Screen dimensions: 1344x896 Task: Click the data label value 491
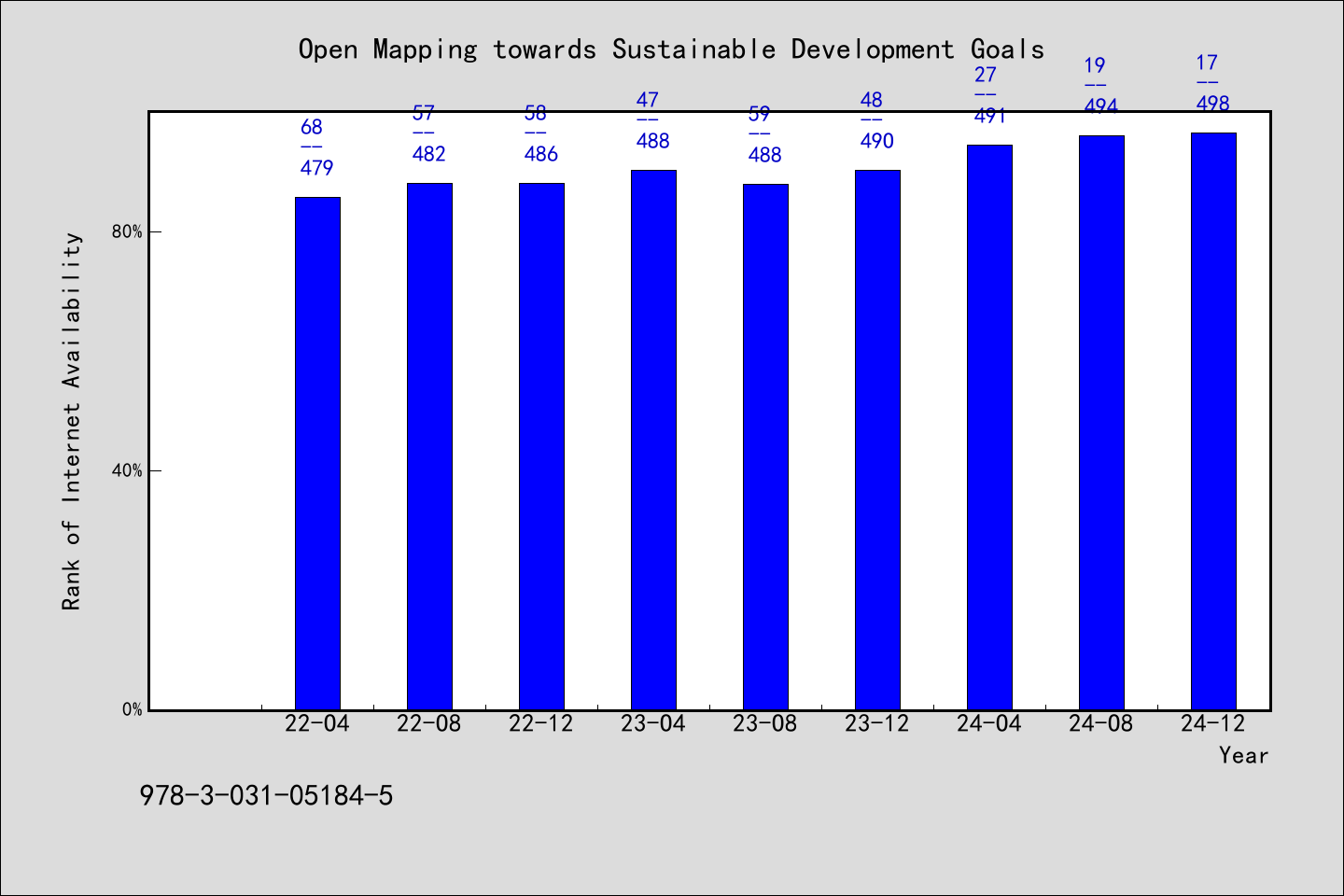[990, 116]
